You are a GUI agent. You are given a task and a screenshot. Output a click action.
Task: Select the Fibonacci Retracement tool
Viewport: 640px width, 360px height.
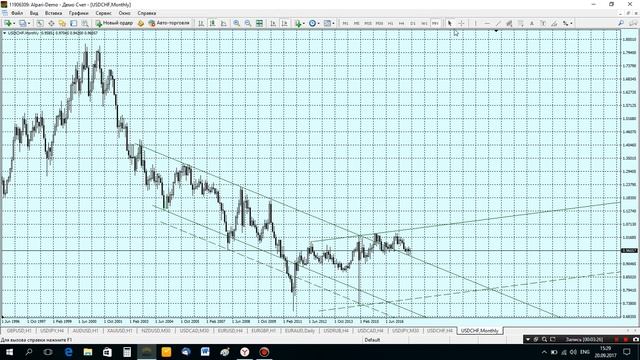[521, 23]
